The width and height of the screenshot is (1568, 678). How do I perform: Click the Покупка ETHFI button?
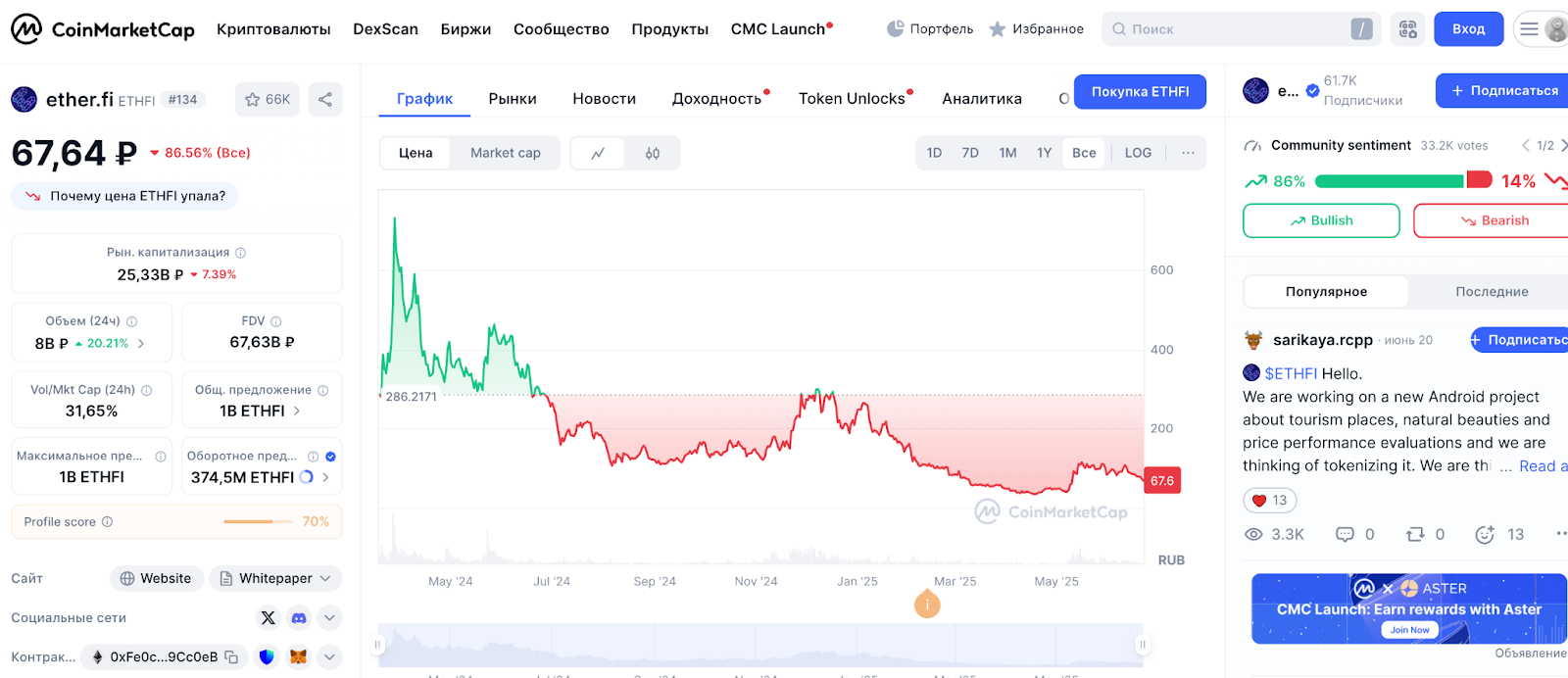click(1140, 92)
